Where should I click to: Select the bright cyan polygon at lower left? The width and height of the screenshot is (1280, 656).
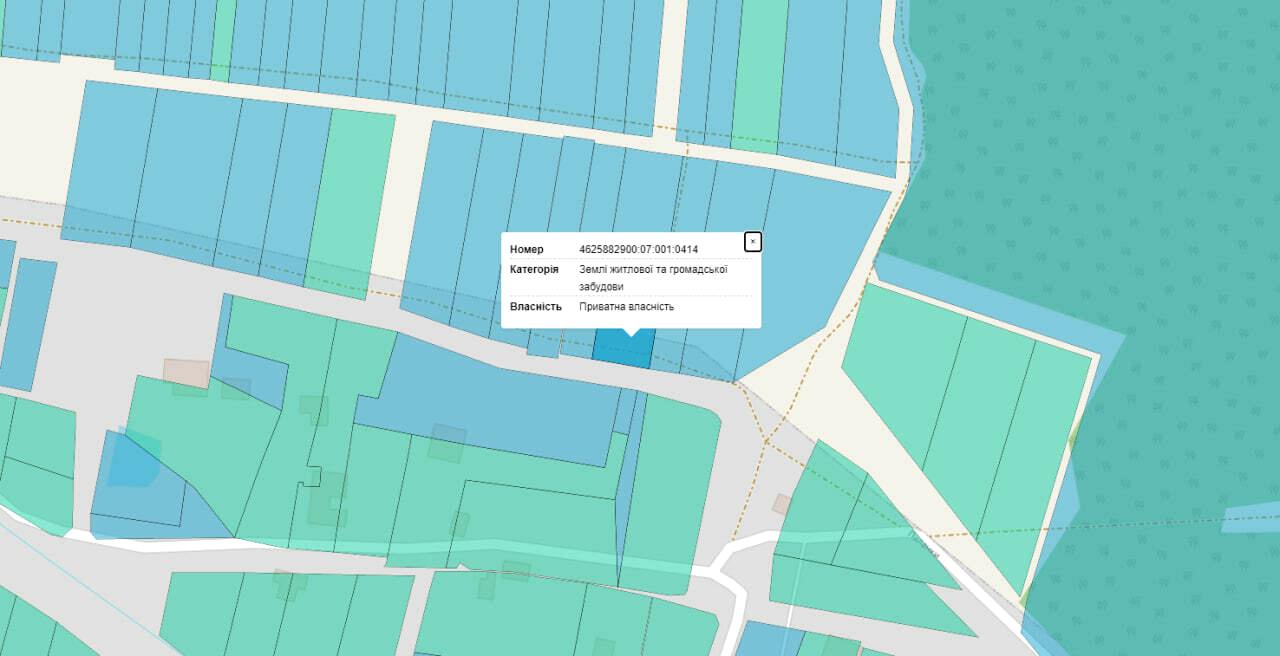point(132,460)
